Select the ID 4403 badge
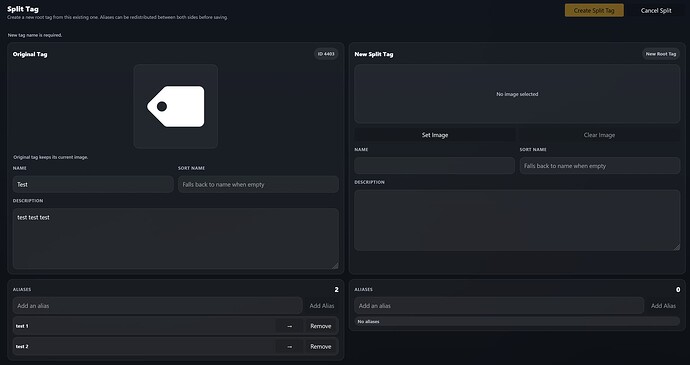The height and width of the screenshot is (365, 690). point(326,54)
